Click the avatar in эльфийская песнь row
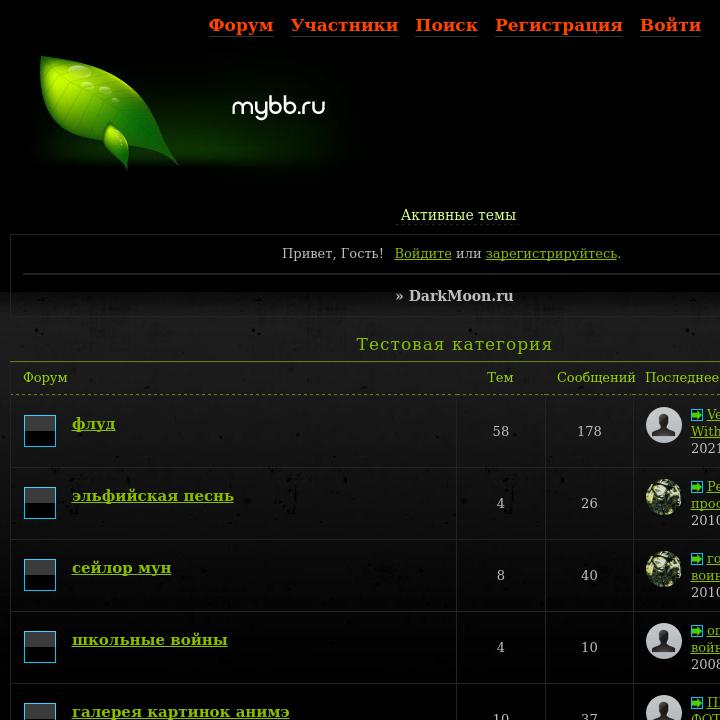Viewport: 720px width, 720px height. 664,497
